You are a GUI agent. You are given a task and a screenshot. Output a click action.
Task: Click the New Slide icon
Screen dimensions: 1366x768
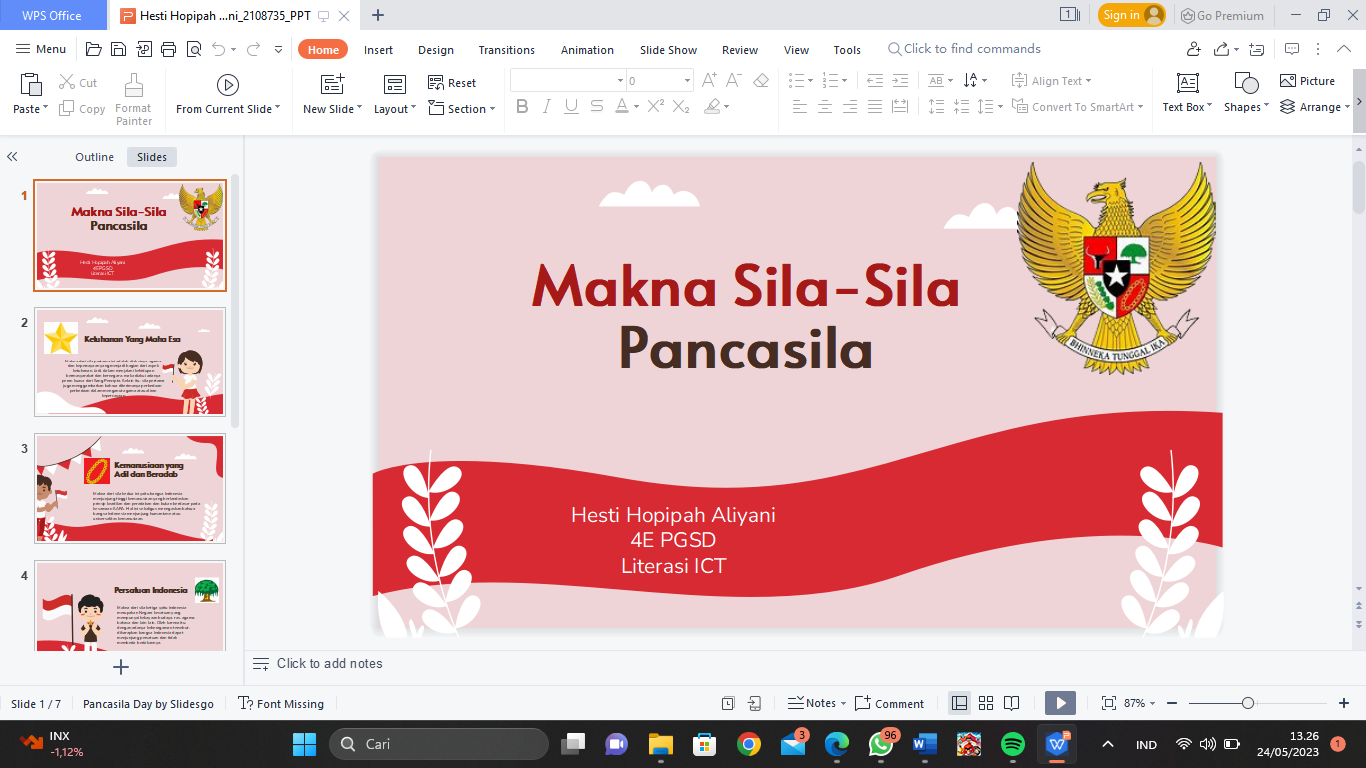(332, 86)
